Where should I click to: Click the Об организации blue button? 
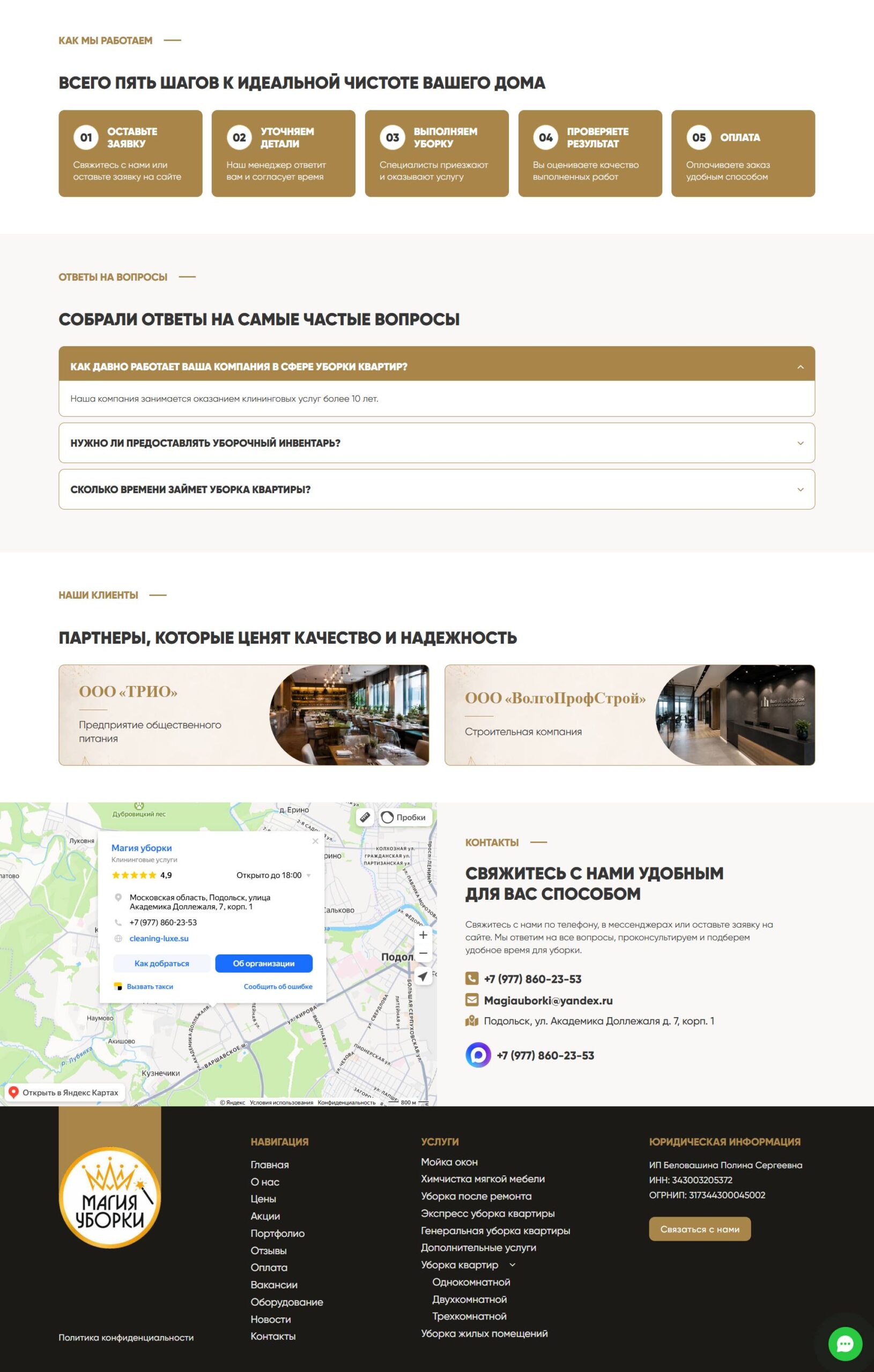coord(263,963)
